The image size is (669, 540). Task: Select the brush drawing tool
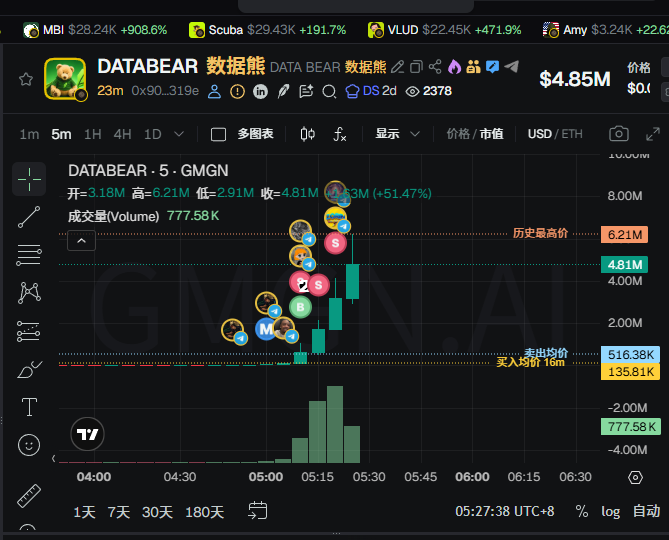(29, 369)
